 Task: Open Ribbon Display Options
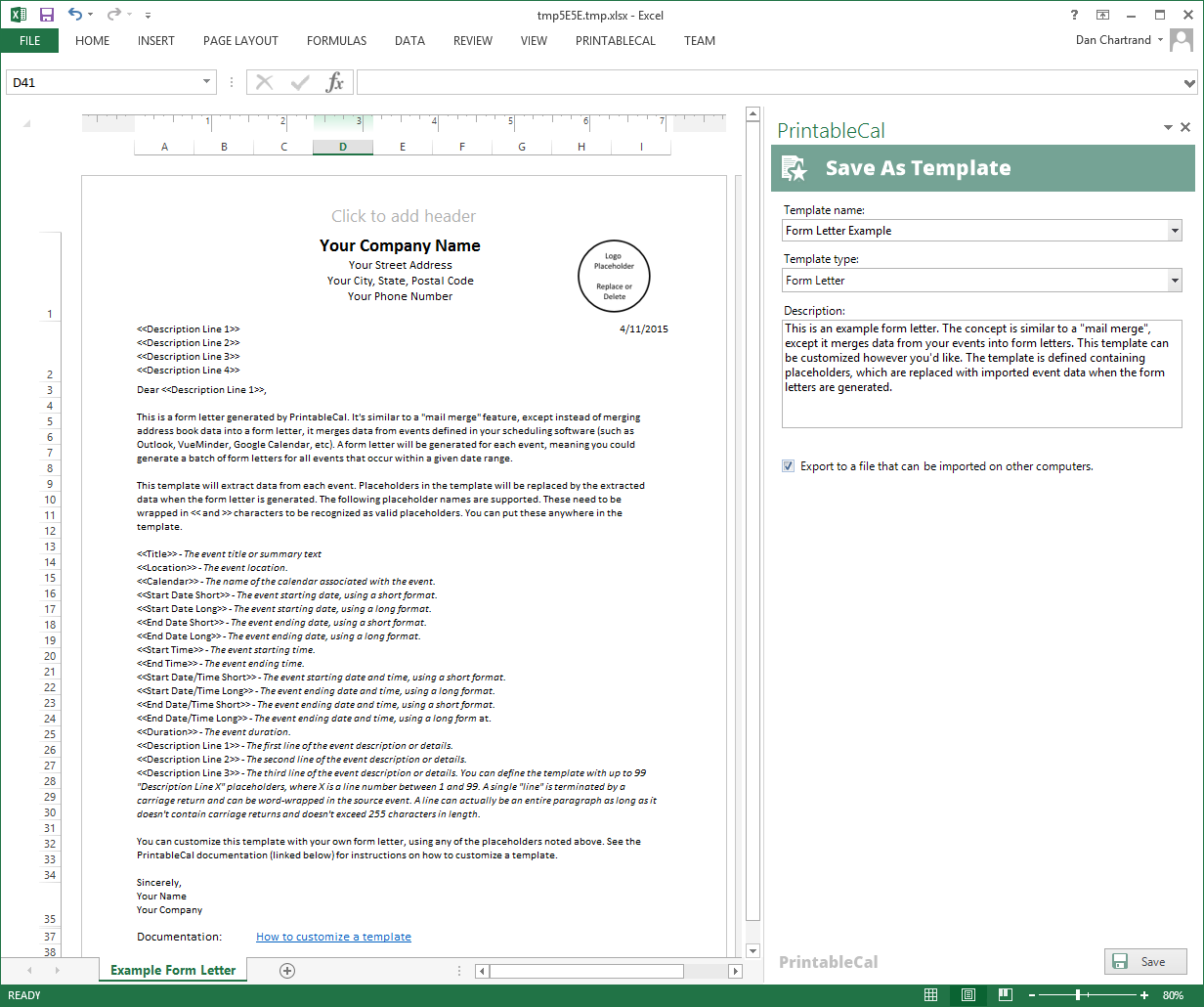pyautogui.click(x=1102, y=15)
